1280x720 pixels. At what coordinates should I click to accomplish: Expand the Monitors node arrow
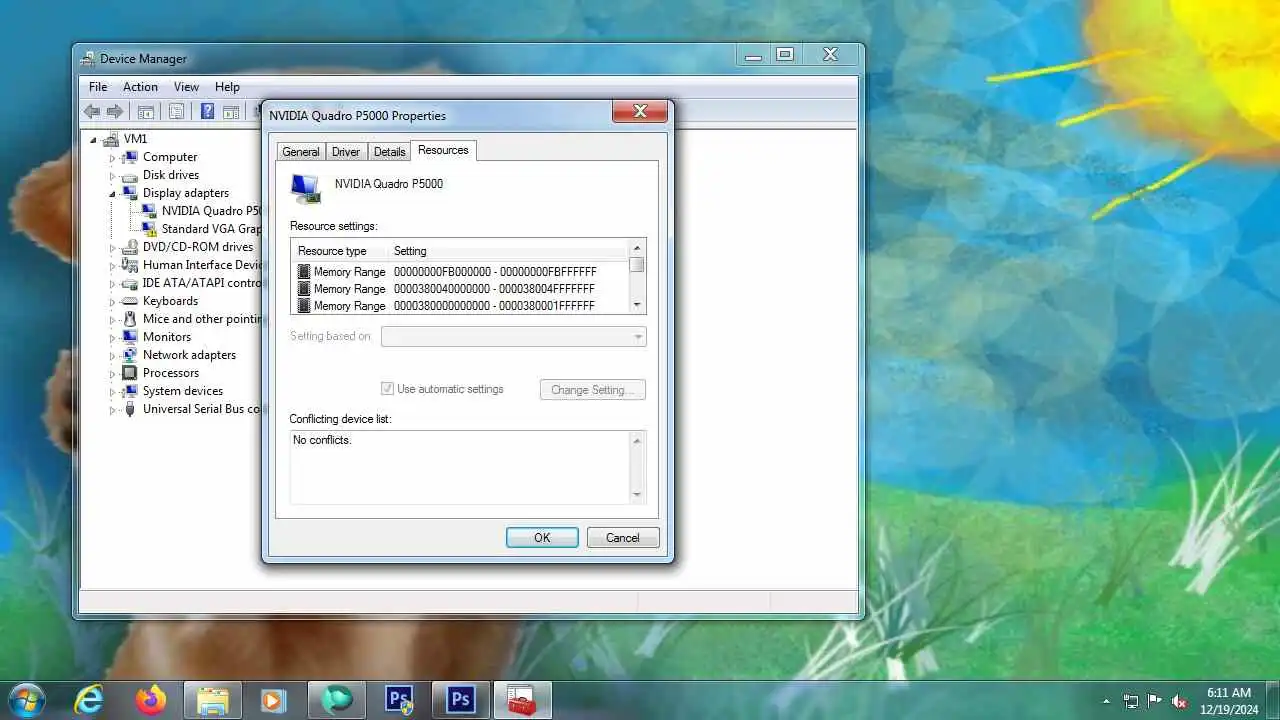pos(113,337)
